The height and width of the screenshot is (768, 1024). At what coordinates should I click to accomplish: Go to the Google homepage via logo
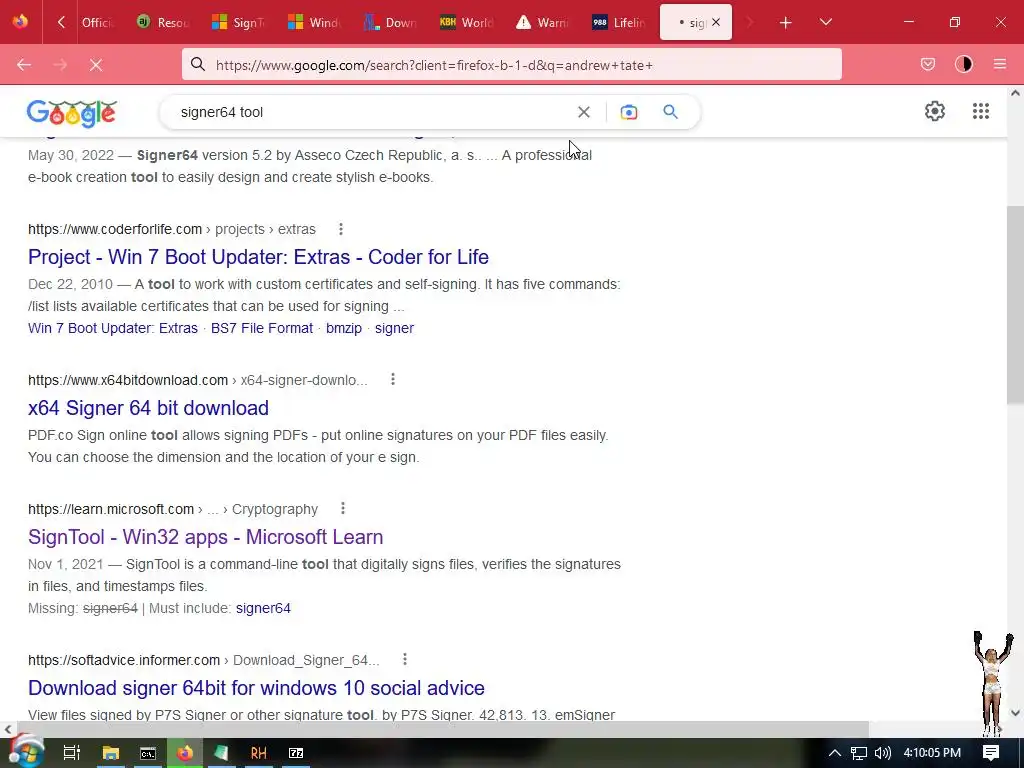point(72,113)
